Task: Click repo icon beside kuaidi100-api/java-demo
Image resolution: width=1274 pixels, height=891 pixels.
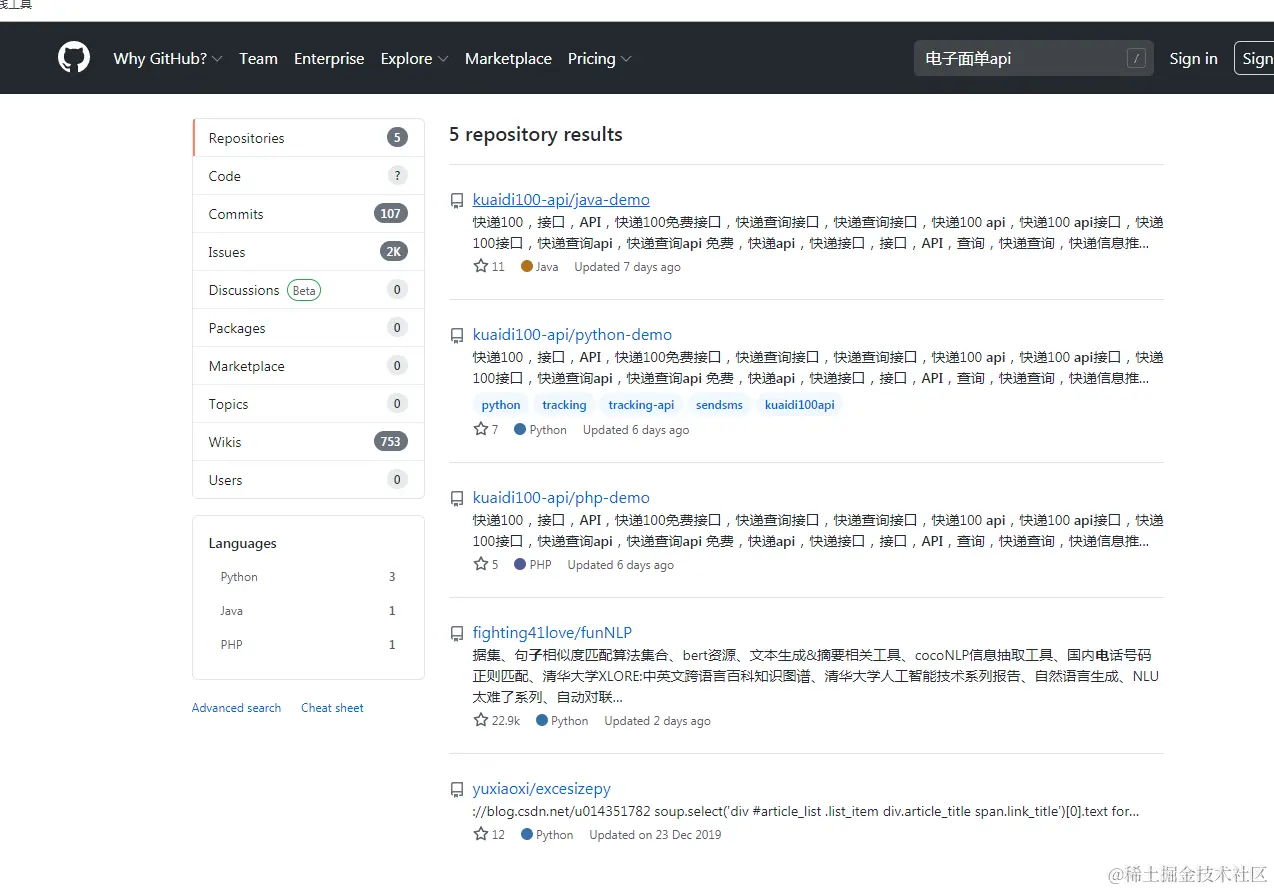Action: (x=457, y=201)
